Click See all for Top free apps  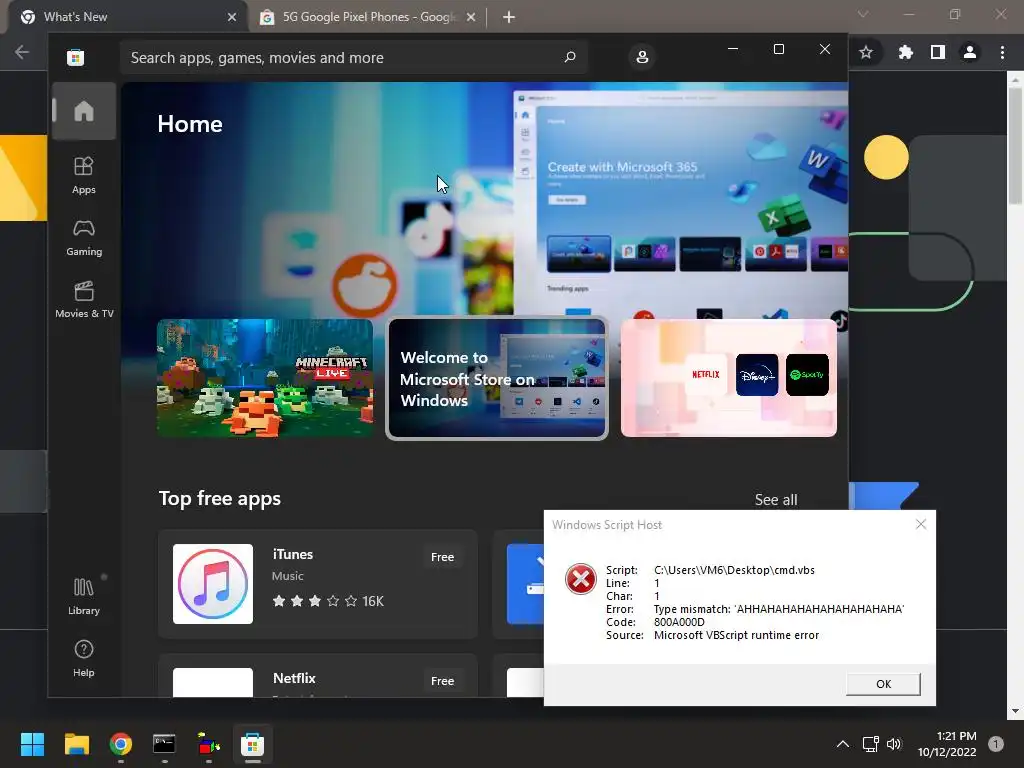pyautogui.click(x=776, y=500)
